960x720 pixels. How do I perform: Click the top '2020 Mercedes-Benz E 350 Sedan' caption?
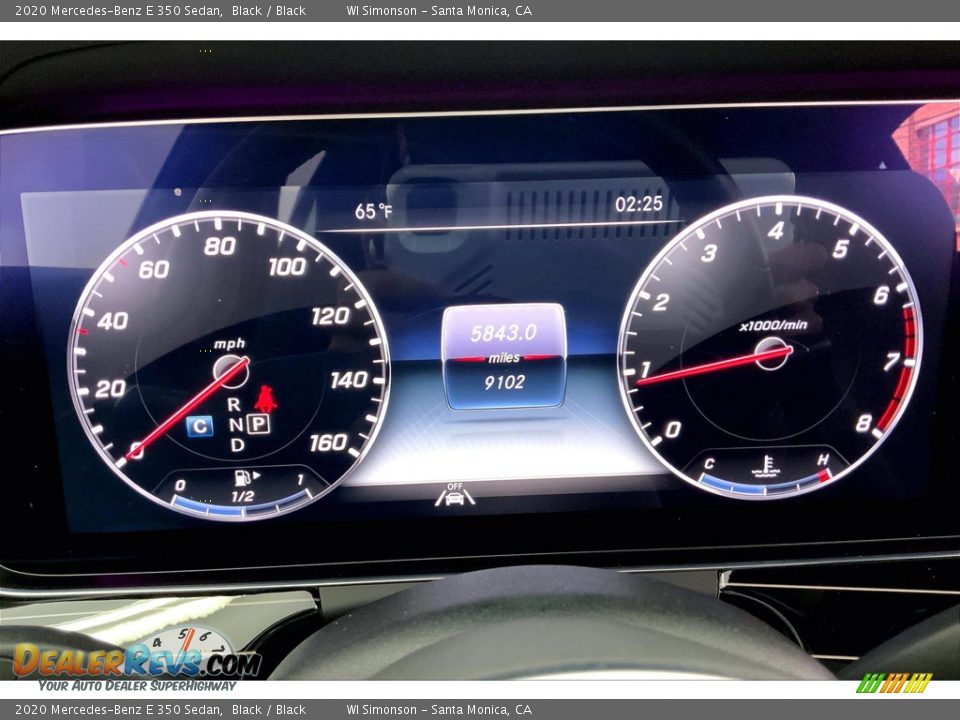(118, 10)
